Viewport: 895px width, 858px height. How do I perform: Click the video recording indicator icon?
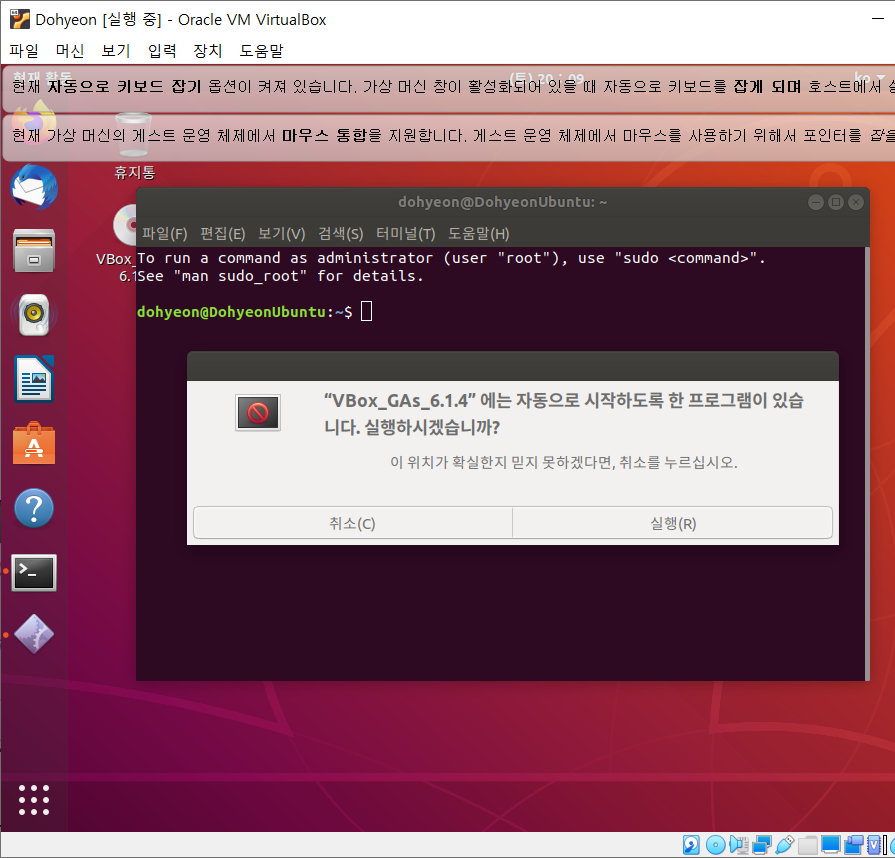click(854, 845)
